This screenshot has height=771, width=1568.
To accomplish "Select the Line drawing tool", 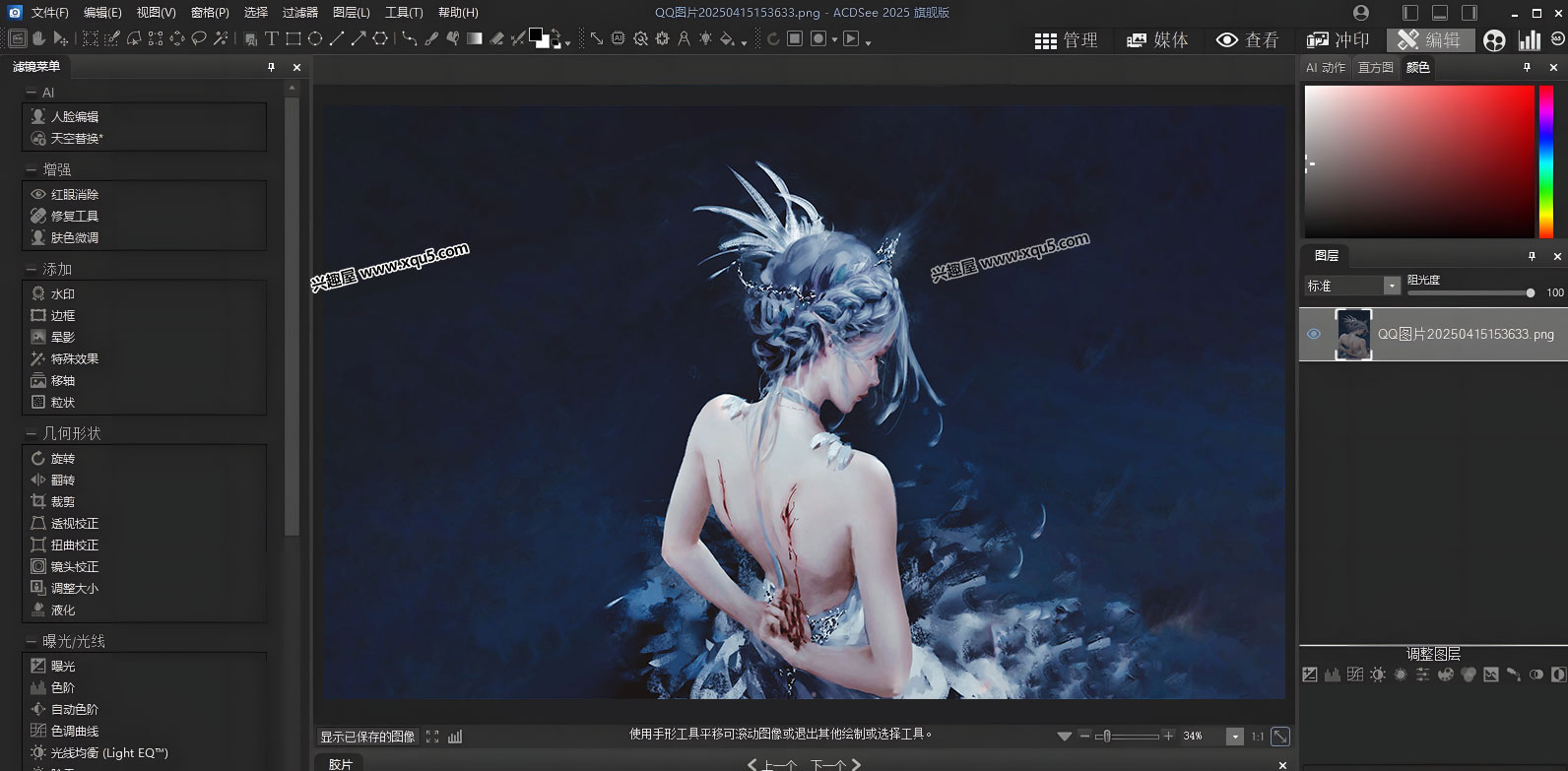I will click(x=336, y=38).
